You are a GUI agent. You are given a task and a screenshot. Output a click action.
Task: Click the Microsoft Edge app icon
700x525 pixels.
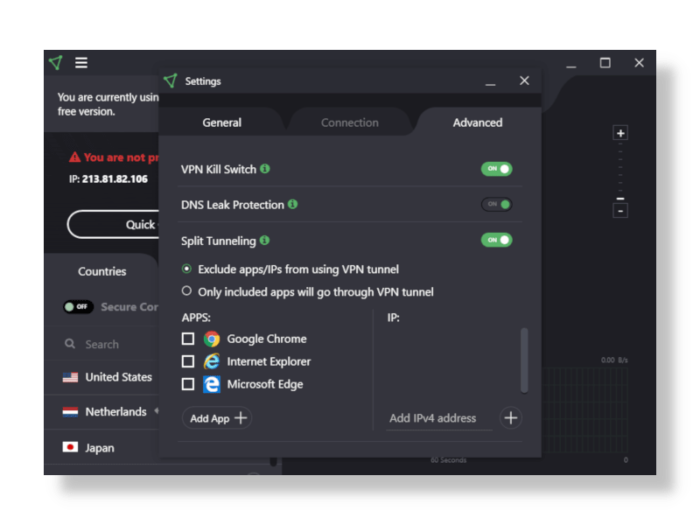212,384
